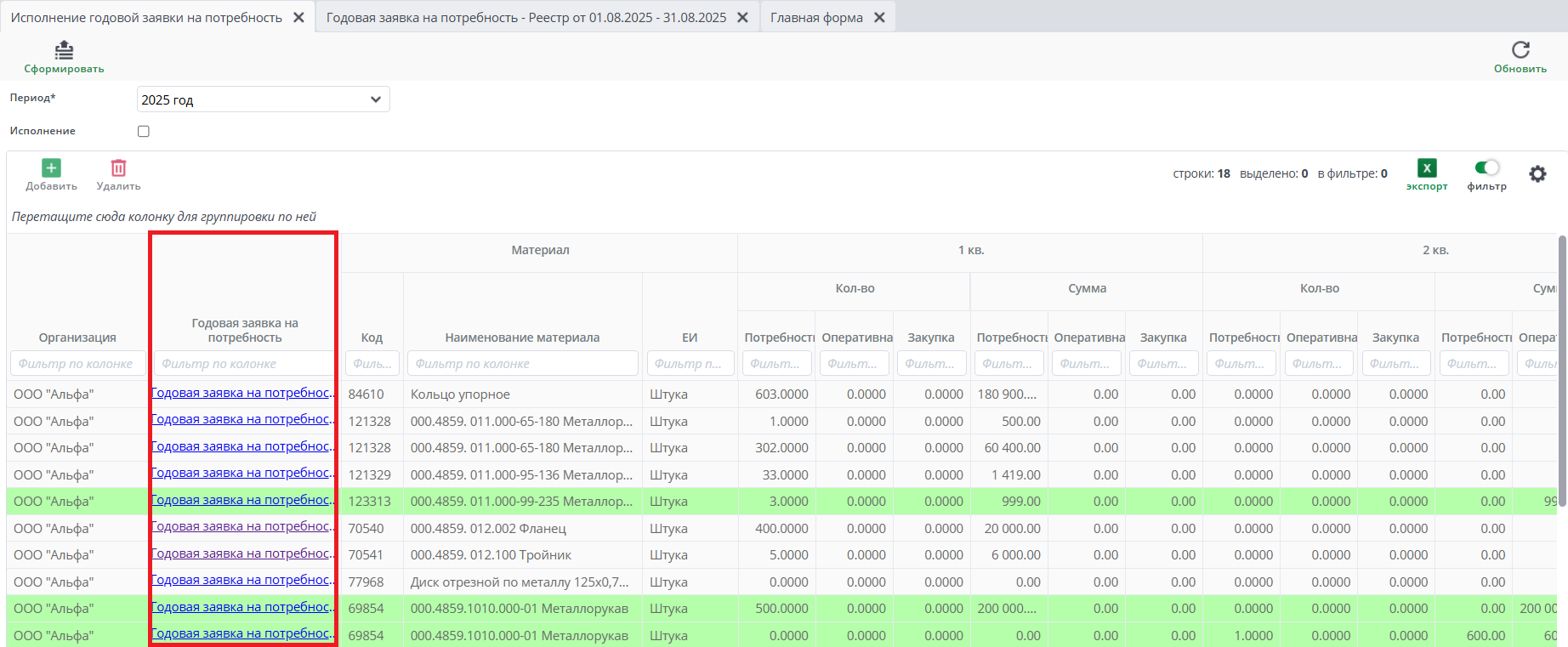
Task: Click the Удалить trash icon
Action: pos(118,168)
